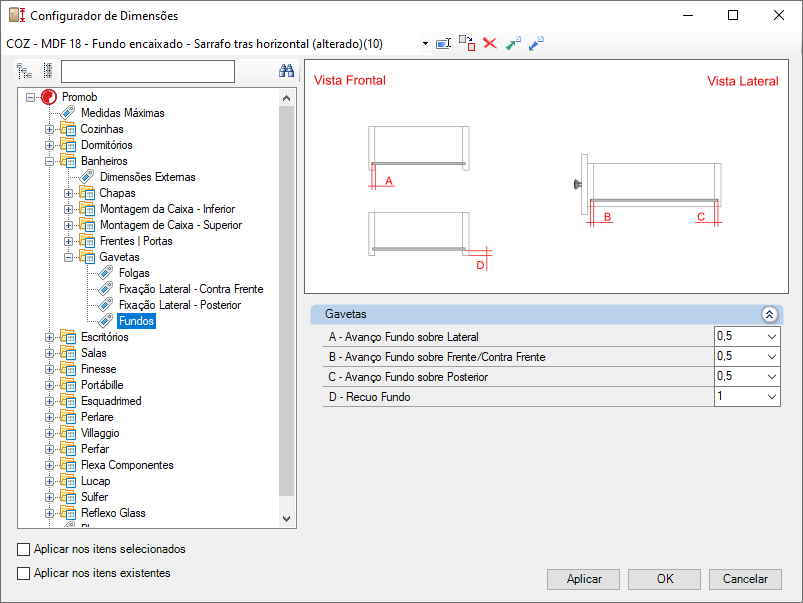Click the red Promob logo icon in the tree
Image resolution: width=803 pixels, height=603 pixels.
[49, 97]
